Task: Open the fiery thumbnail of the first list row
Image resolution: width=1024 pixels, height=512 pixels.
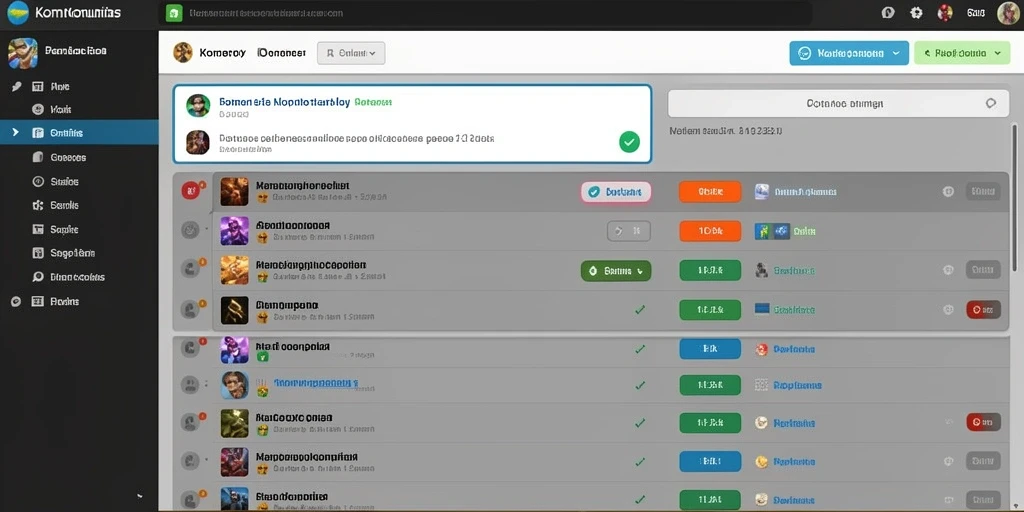Action: (x=234, y=191)
